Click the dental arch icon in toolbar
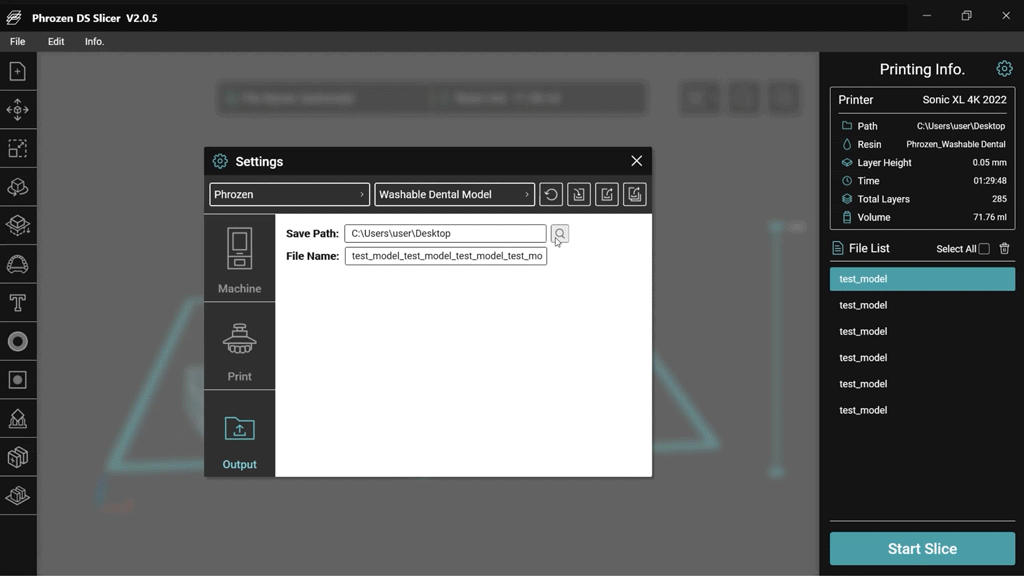 (18, 264)
